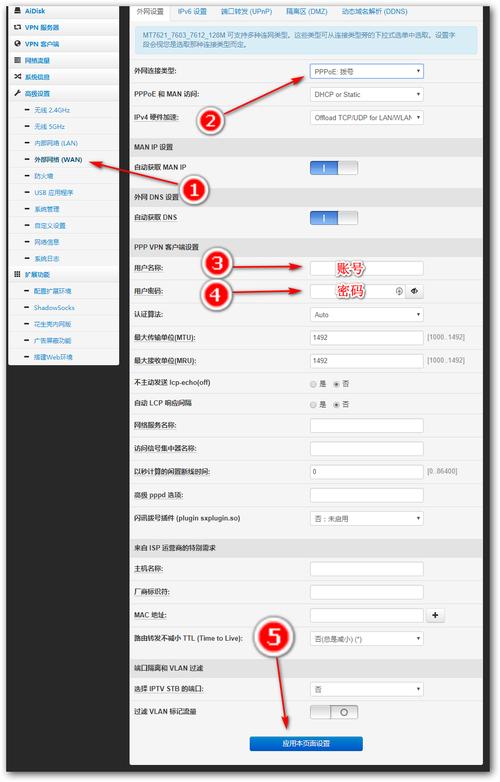
Task: Open the 外网连接类型 PPPoE dropdown
Action: pos(366,71)
